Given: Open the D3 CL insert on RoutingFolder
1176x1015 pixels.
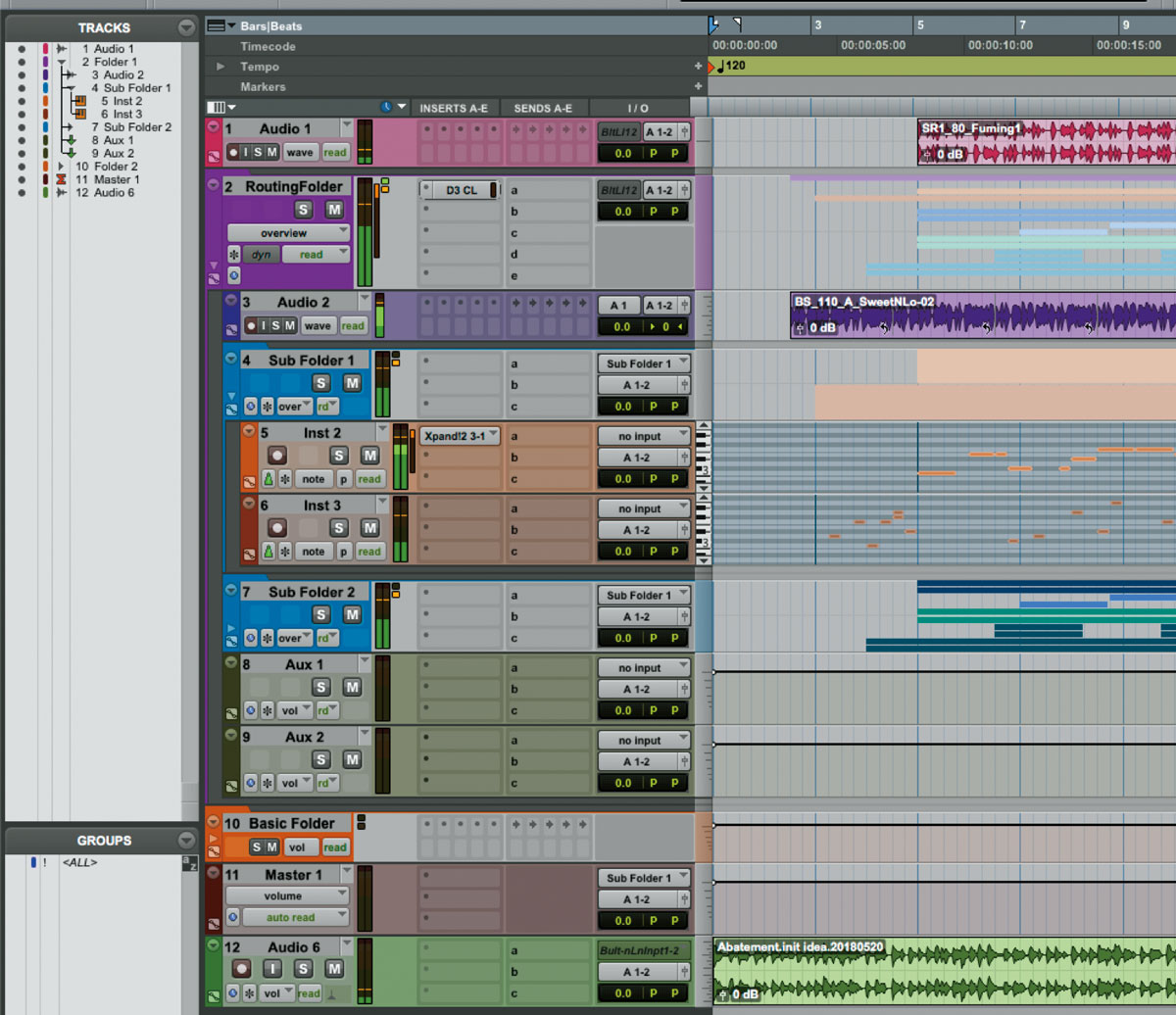Looking at the screenshot, I should click(x=459, y=190).
